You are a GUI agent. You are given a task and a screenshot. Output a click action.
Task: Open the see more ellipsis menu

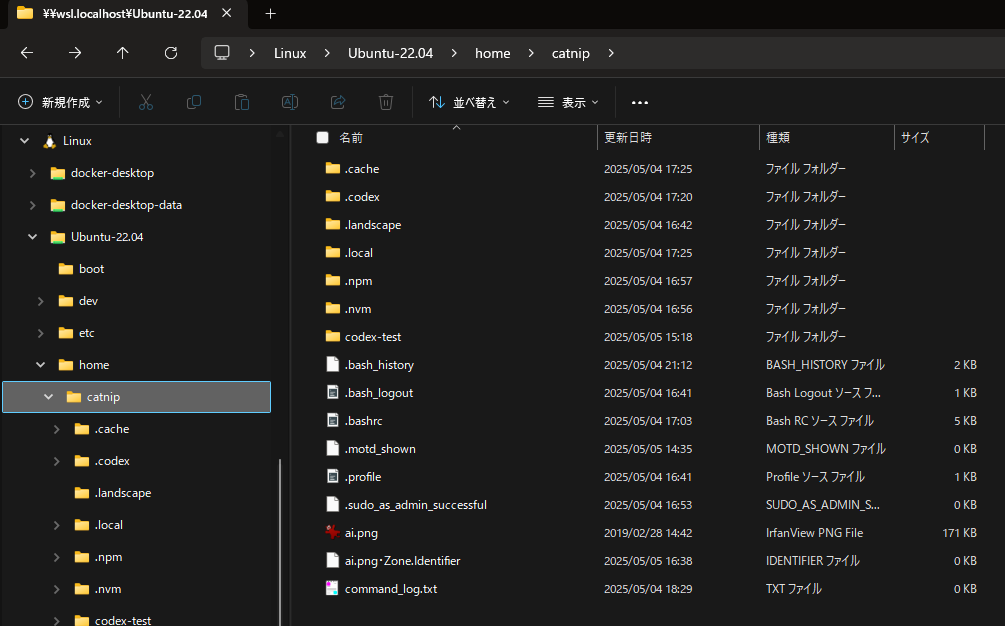pos(640,103)
